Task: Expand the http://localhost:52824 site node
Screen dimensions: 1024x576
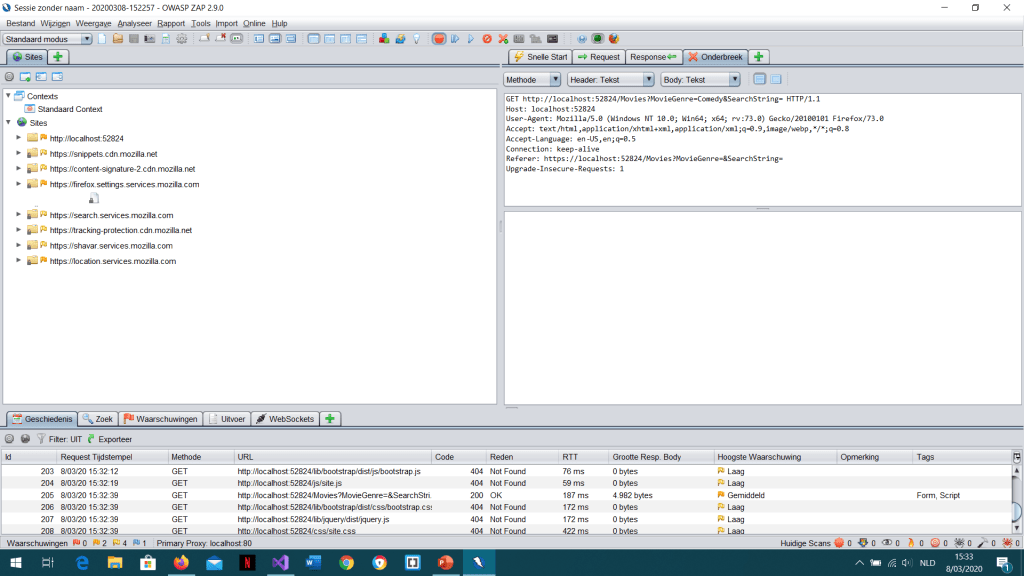Action: (x=19, y=138)
